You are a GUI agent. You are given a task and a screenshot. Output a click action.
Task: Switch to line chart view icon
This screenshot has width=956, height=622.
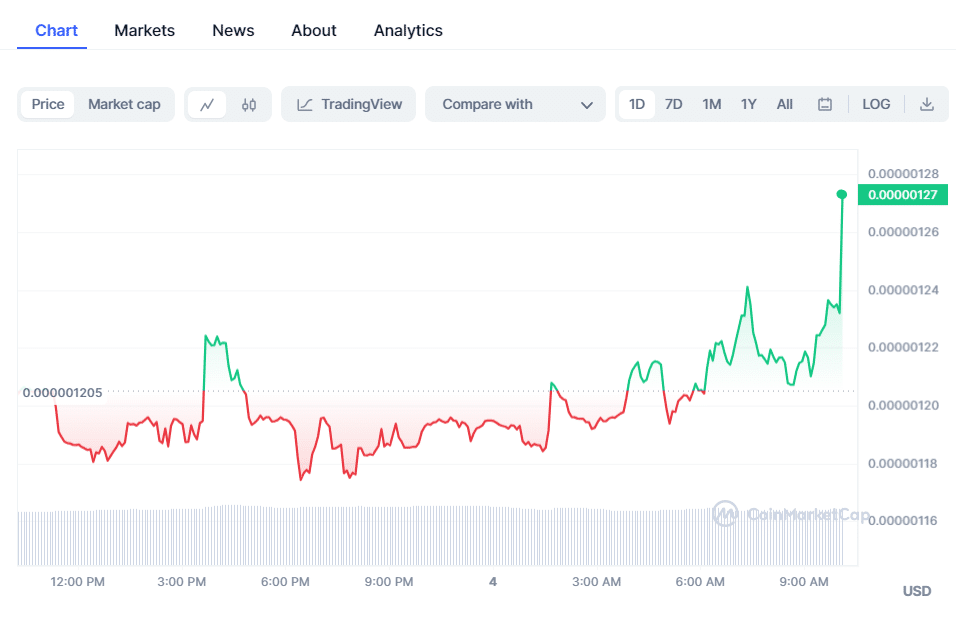coord(207,104)
